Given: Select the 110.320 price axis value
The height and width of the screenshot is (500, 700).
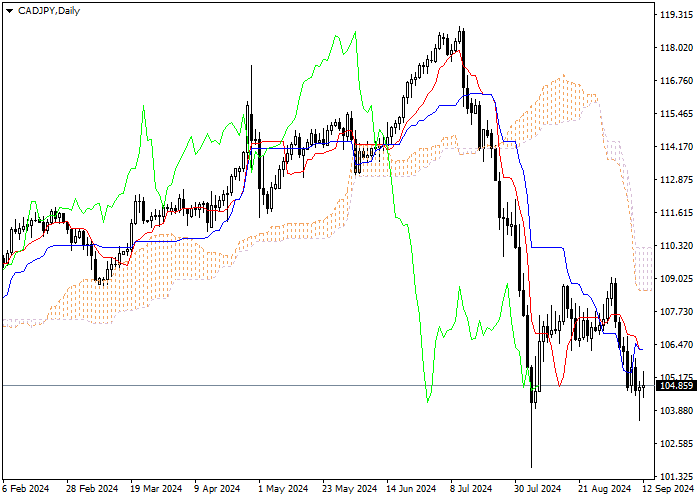Looking at the screenshot, I should tap(676, 246).
